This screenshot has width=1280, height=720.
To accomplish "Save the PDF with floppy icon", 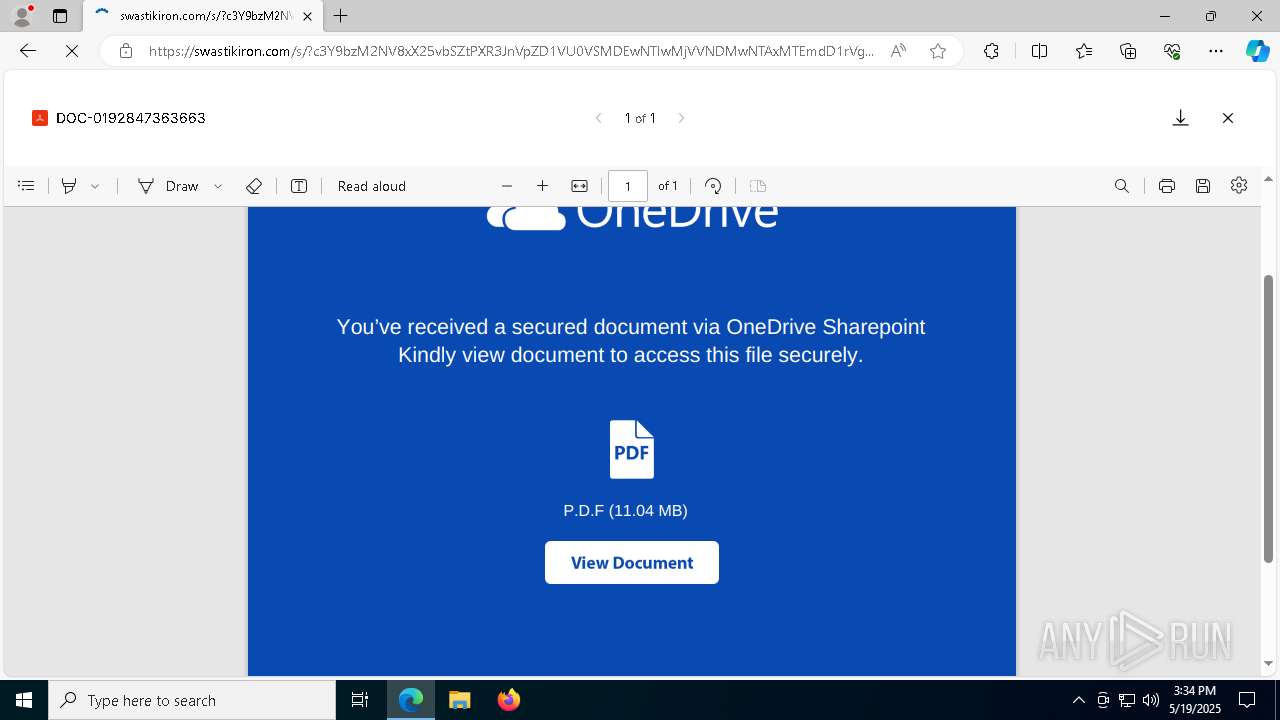I will tap(1203, 186).
